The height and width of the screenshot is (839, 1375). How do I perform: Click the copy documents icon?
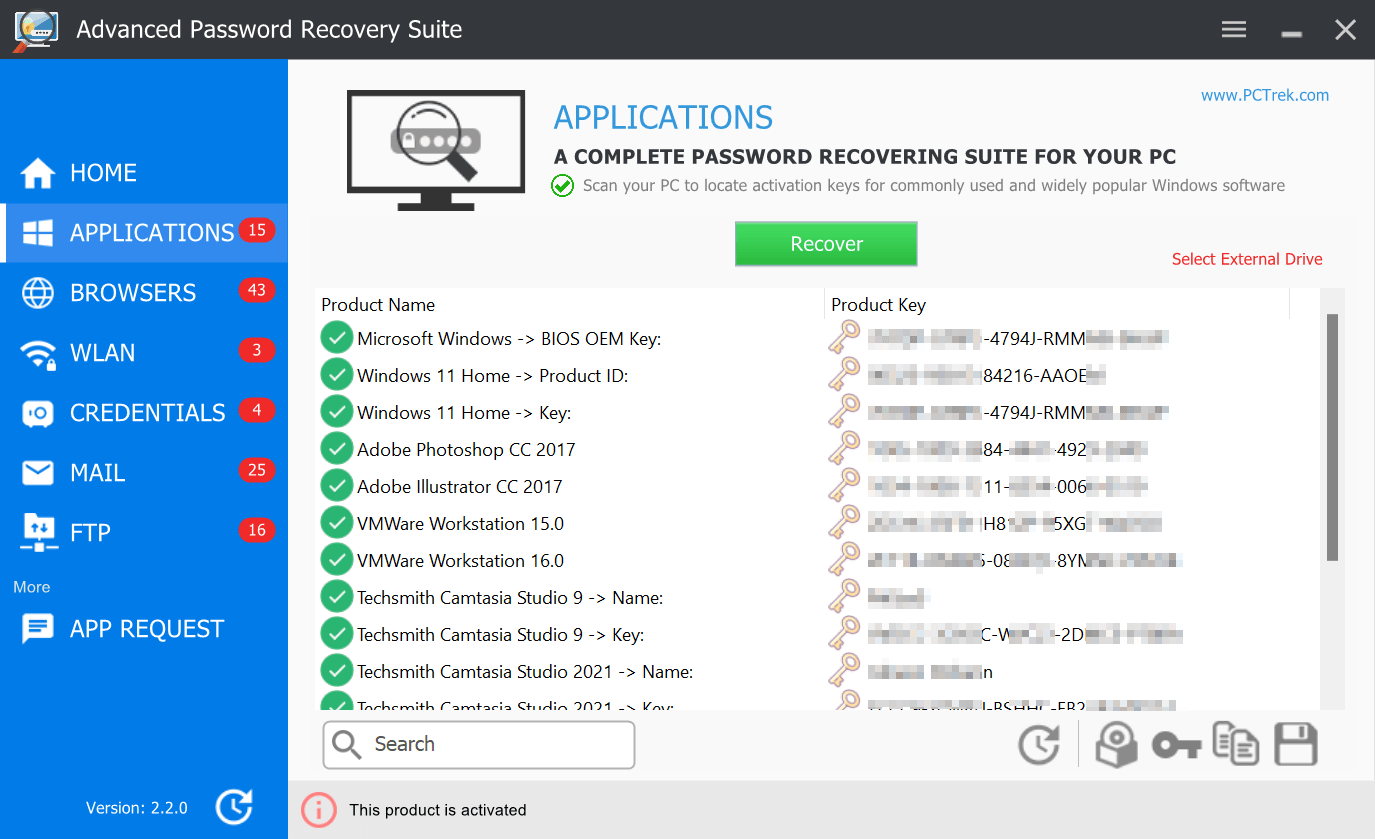[1236, 744]
